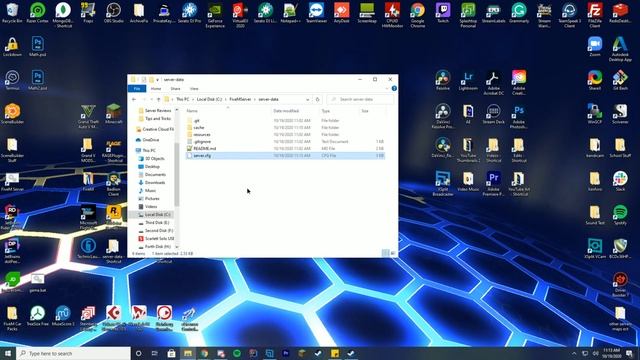
Task: Switch to Share ribbon tab
Action: point(176,89)
